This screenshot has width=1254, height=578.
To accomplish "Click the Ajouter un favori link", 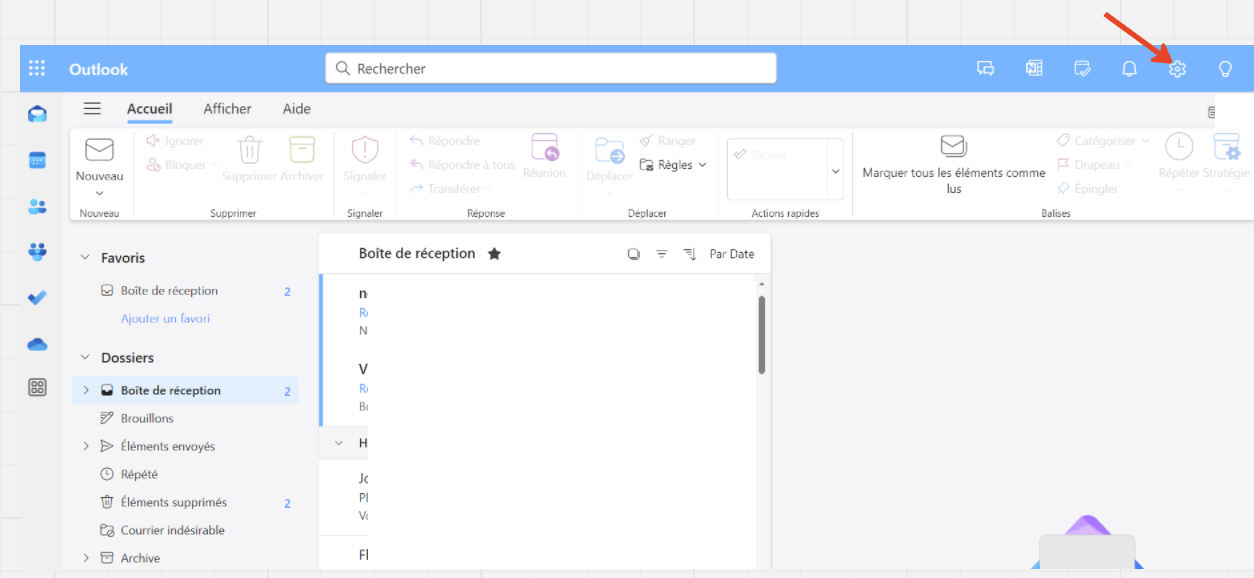I will click(x=165, y=318).
